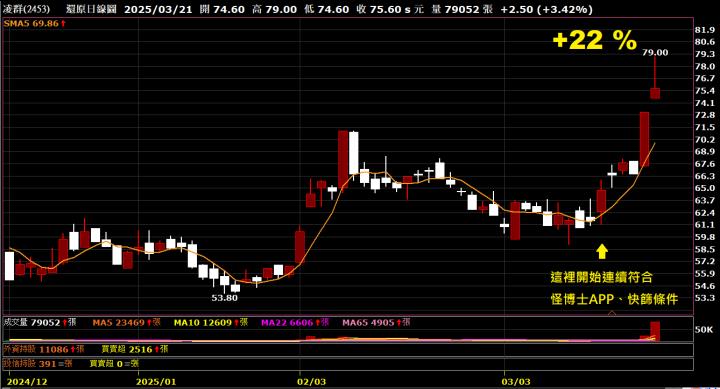The height and width of the screenshot is (389, 720).
Task: Click the yellow up arrow annotation
Action: pyautogui.click(x=602, y=251)
